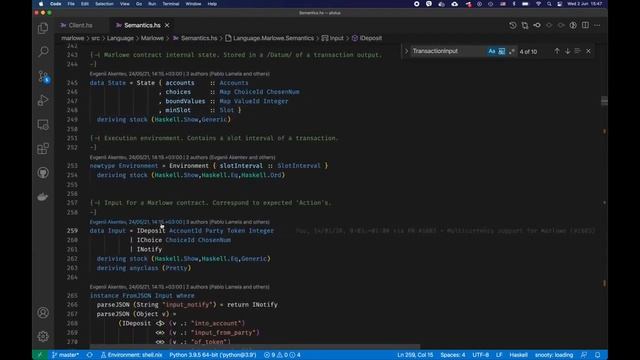
Task: Open the GitHub view in activity bar
Action: [43, 173]
